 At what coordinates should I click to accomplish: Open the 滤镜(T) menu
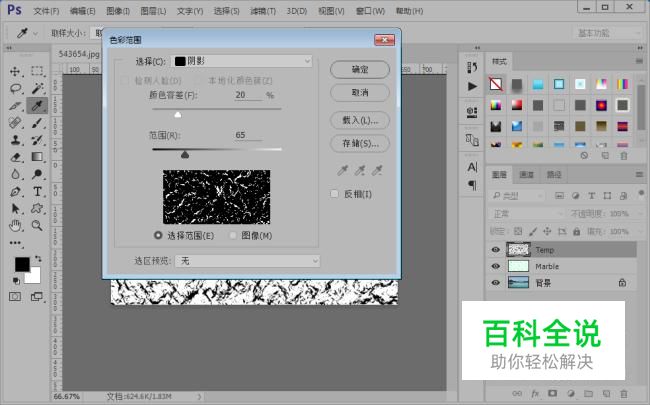pos(263,11)
